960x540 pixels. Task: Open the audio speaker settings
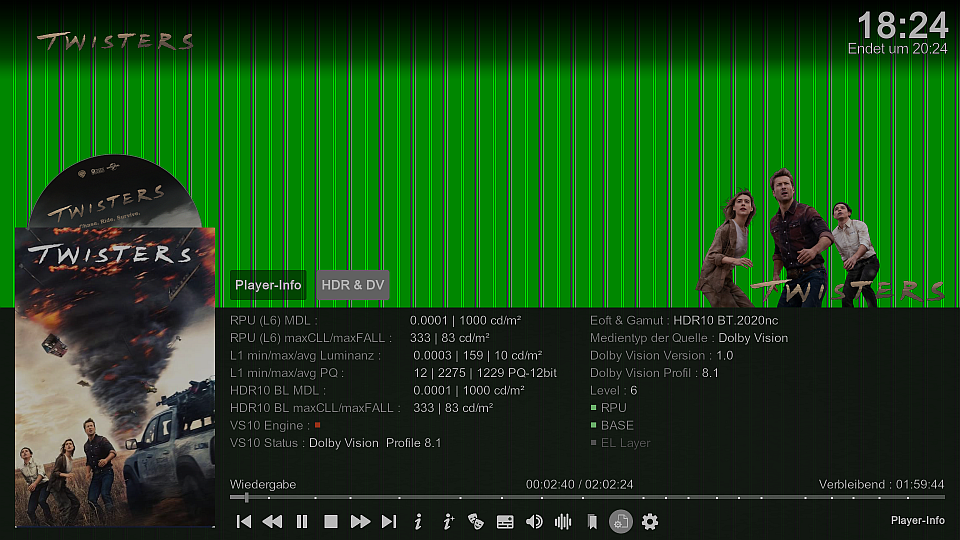tap(534, 522)
